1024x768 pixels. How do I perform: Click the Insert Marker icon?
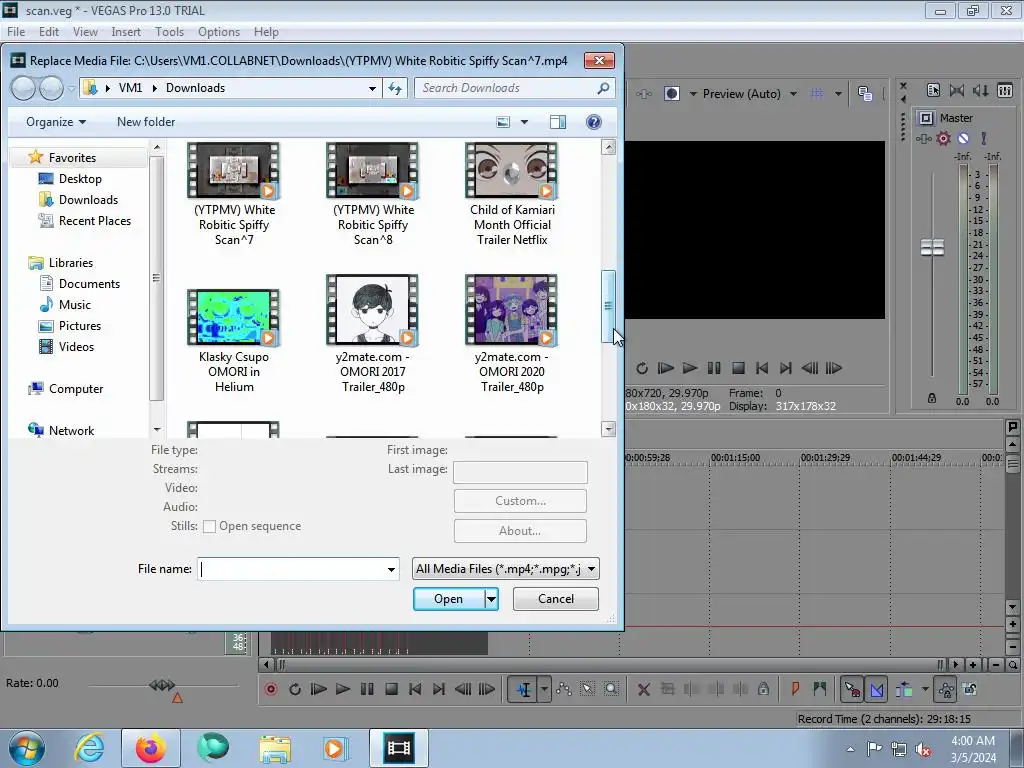[795, 689]
